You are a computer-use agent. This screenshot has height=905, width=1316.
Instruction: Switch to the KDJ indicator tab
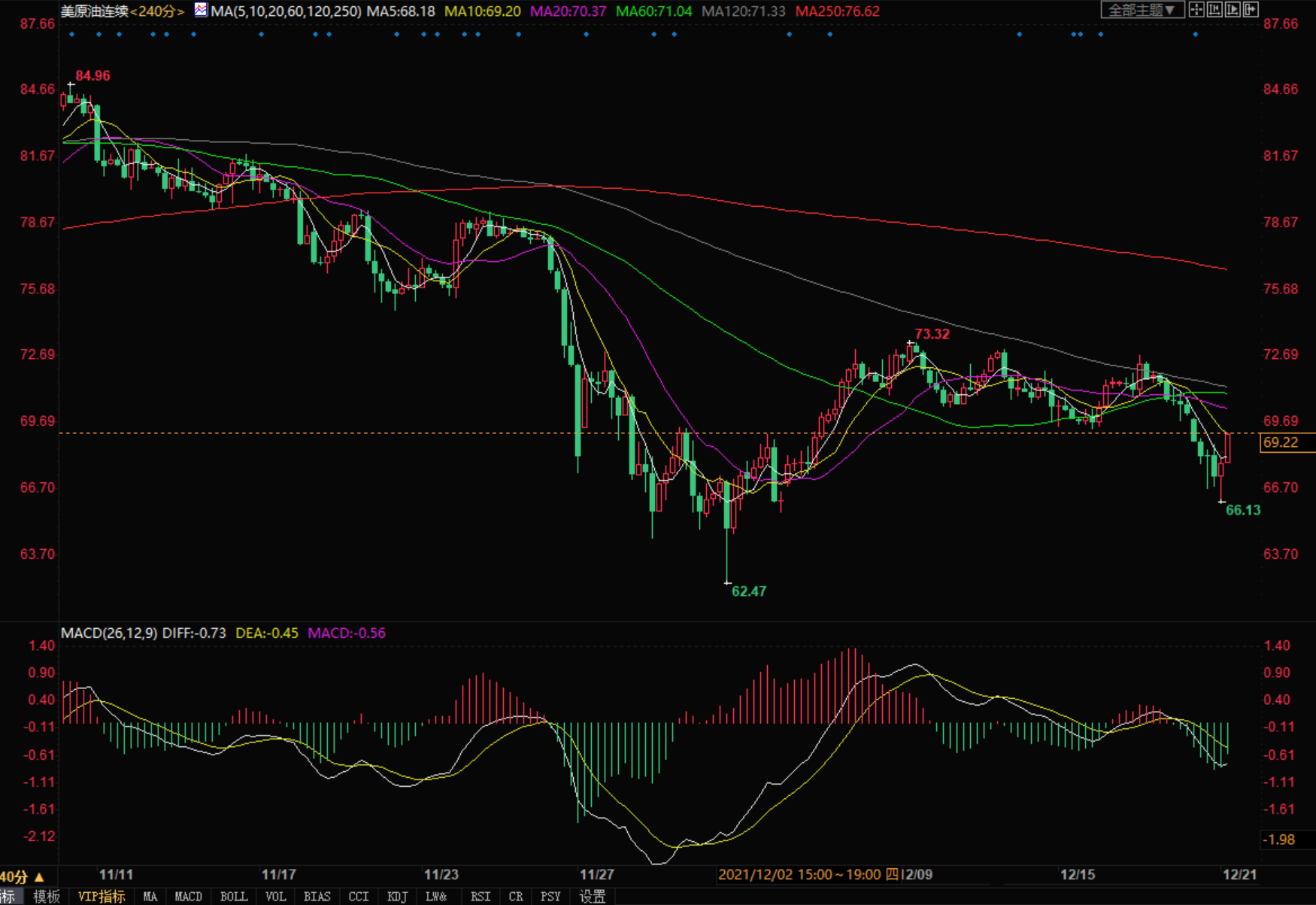coord(397,897)
